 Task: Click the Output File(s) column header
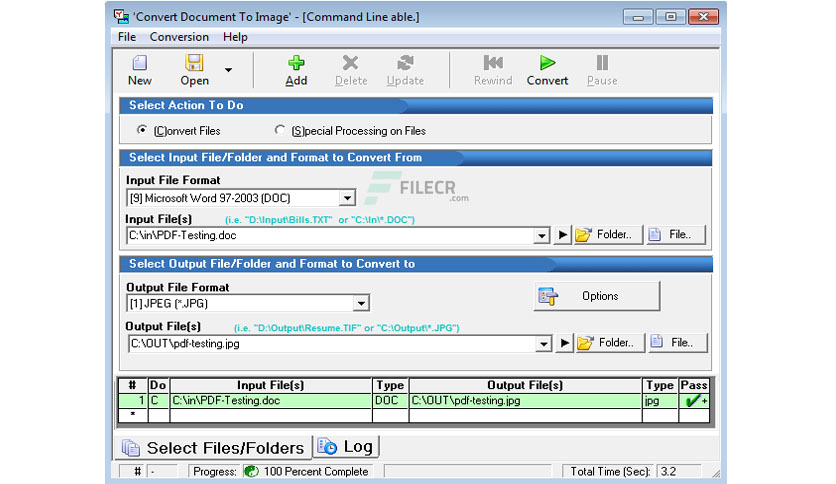coord(525,385)
